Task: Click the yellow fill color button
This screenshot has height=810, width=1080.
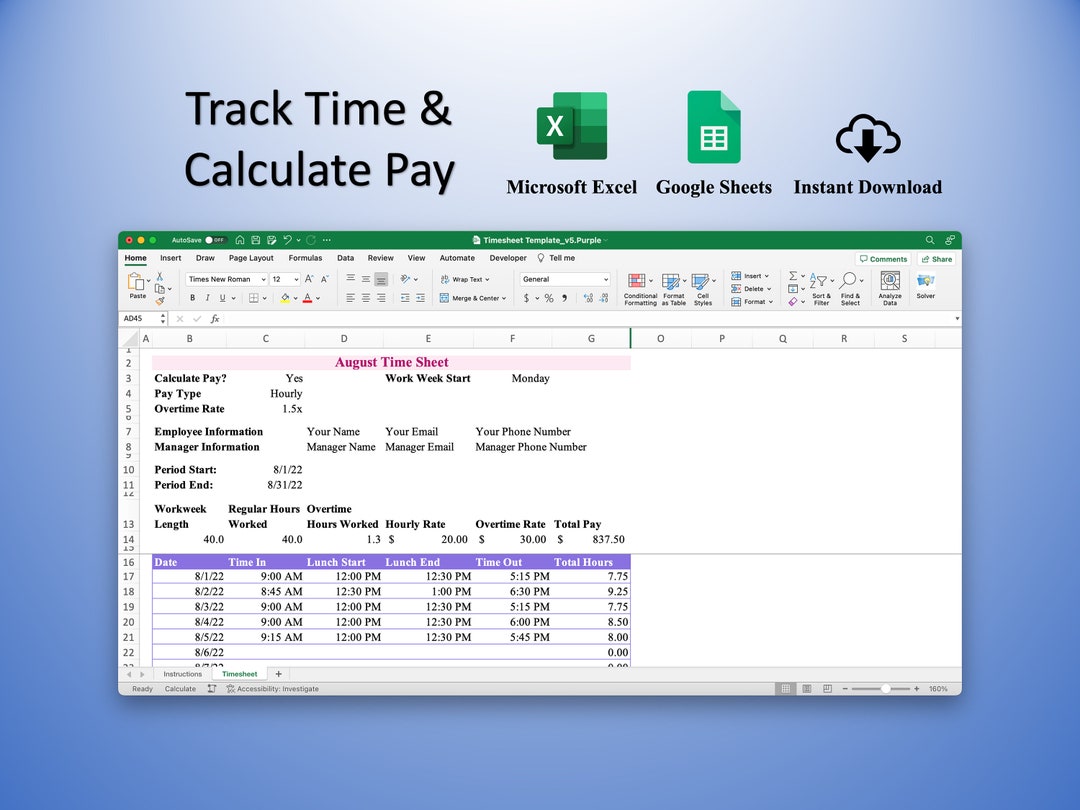Action: pyautogui.click(x=285, y=298)
